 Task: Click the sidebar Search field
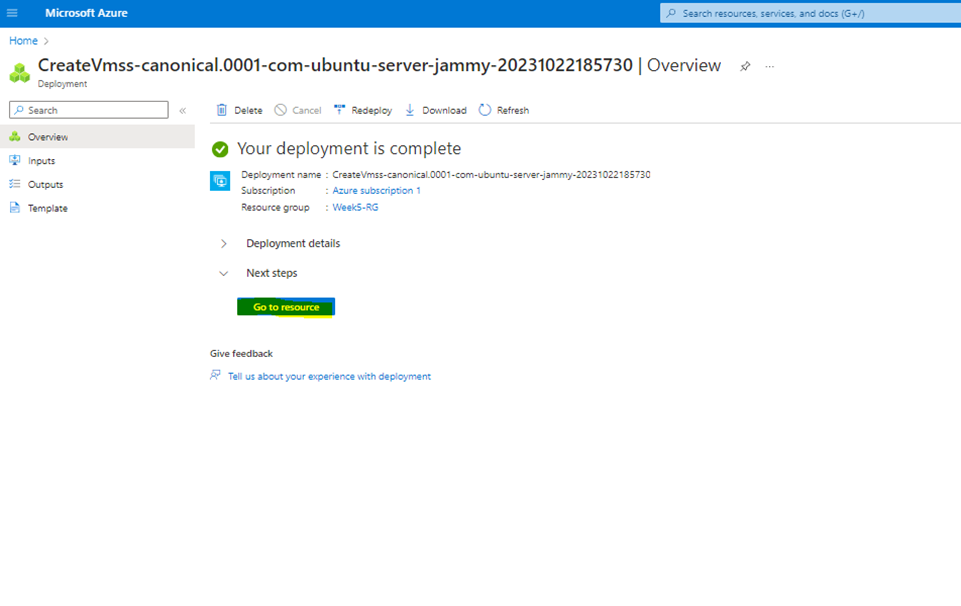89,110
